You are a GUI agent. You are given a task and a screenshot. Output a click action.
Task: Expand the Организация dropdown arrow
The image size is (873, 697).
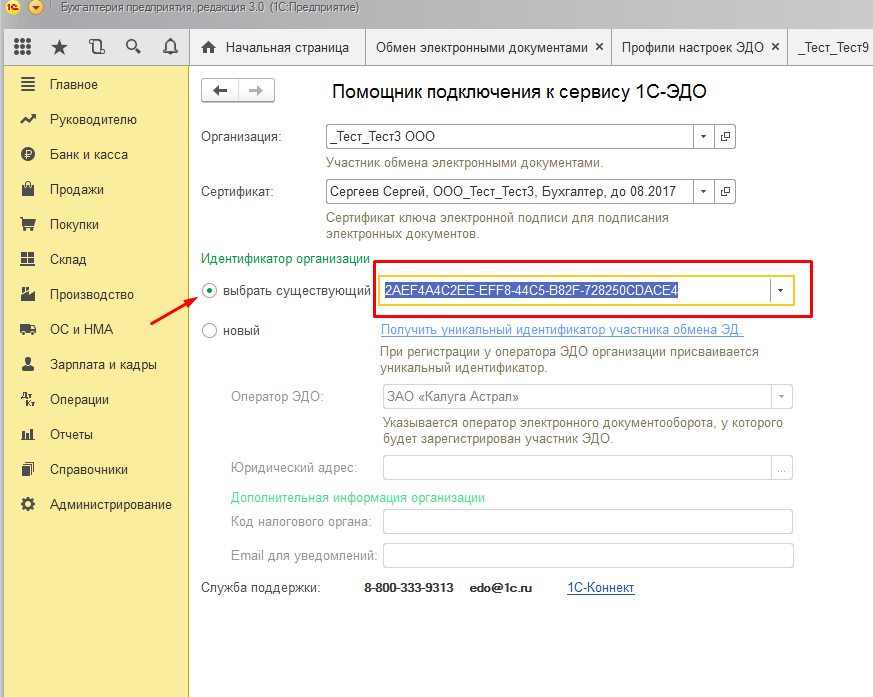[704, 136]
